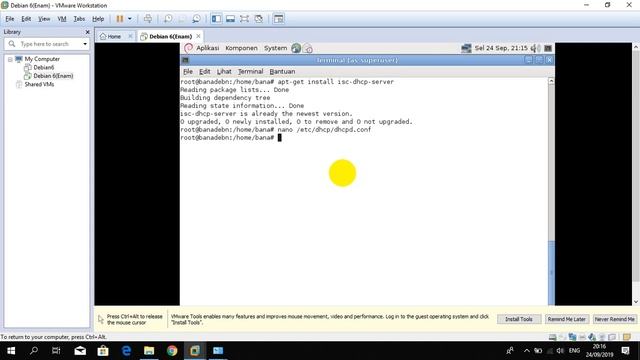Open Google Chrome on taskbar
640x360 pixels.
[172, 351]
